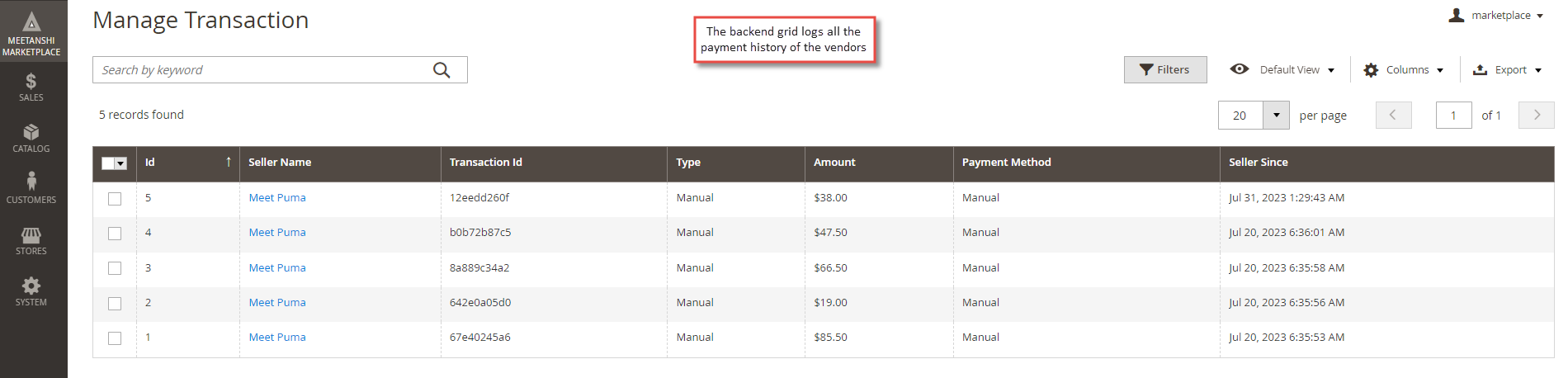
Task: Open the Sales menu in sidebar
Action: (31, 87)
